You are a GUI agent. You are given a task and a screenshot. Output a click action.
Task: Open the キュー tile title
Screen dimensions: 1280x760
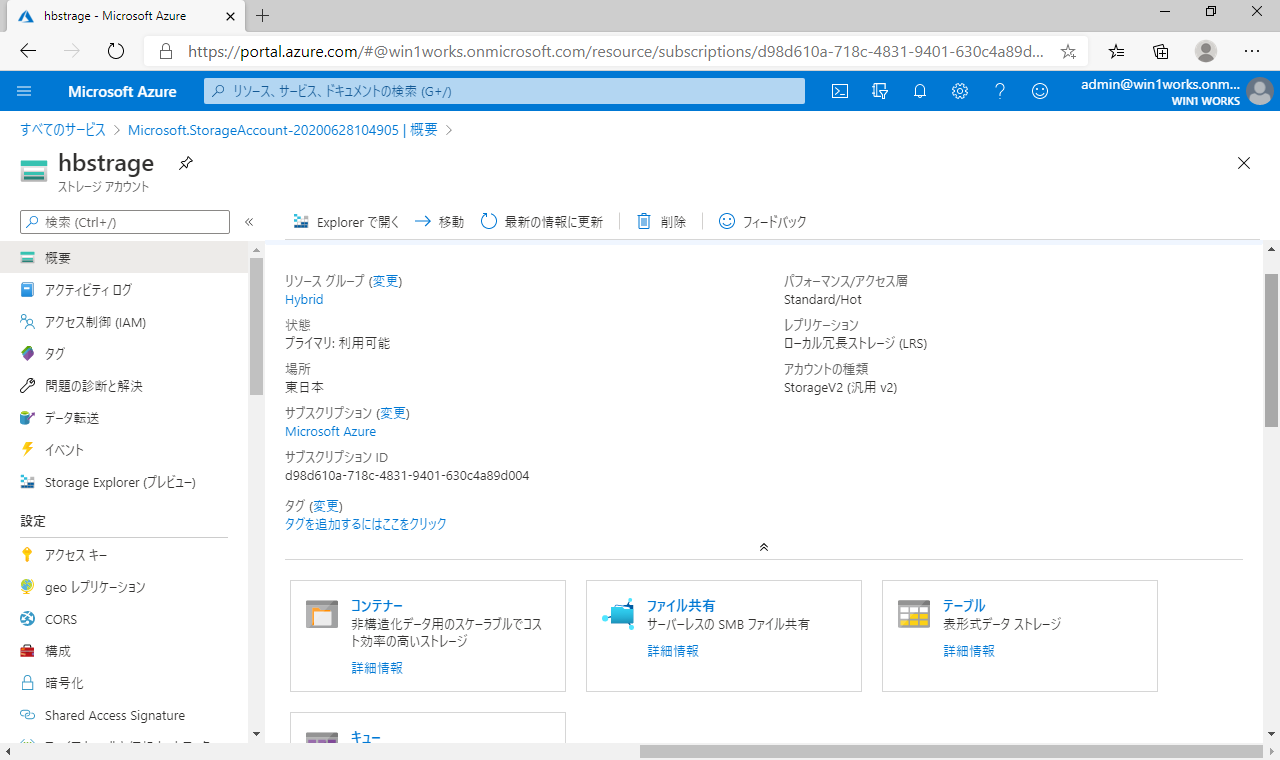pos(366,737)
